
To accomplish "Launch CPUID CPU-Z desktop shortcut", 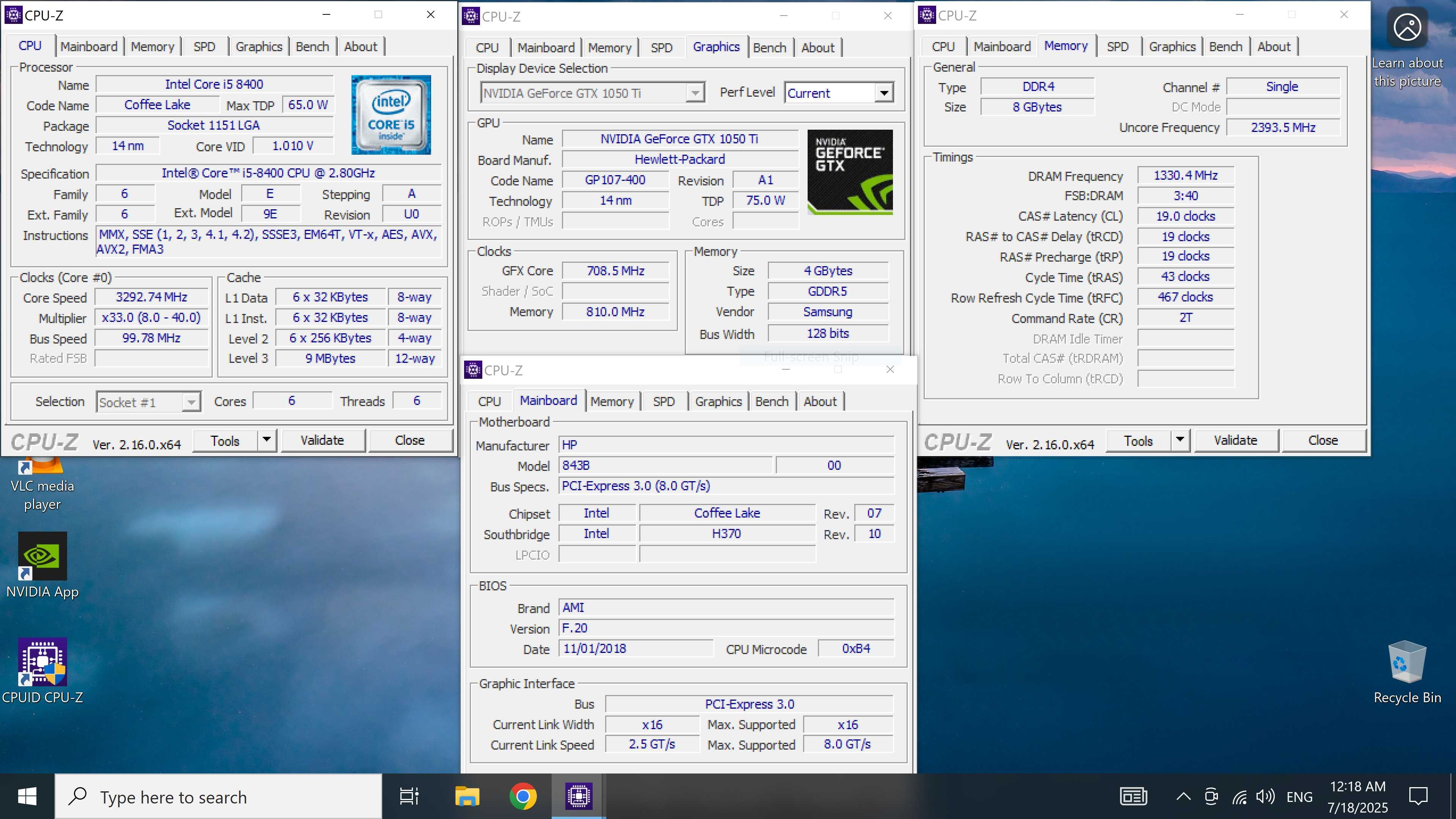I will click(x=42, y=671).
